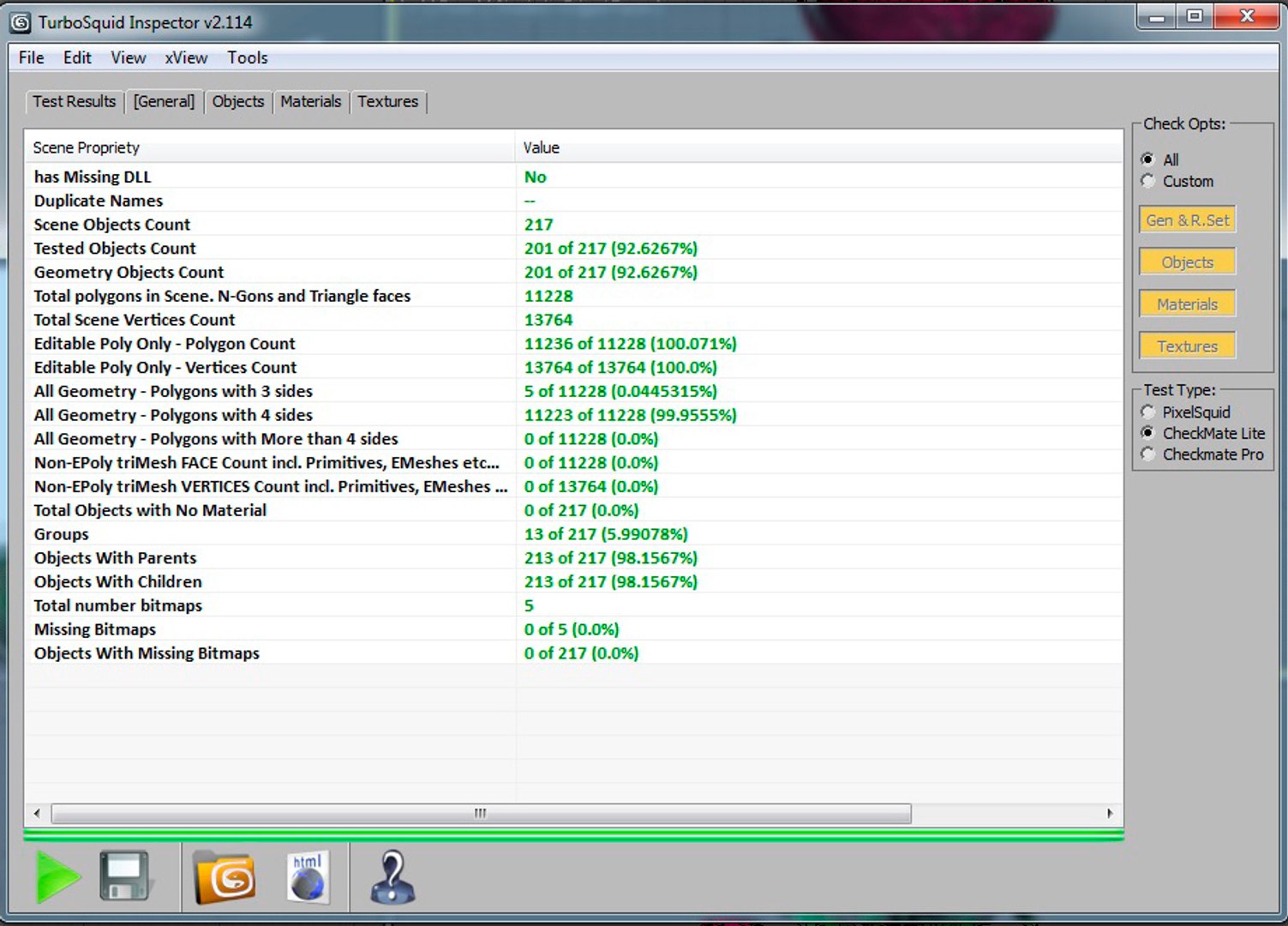Select 'Editable Poly Only - Vertices Count' row
The height and width of the screenshot is (926, 1288).
coord(574,368)
